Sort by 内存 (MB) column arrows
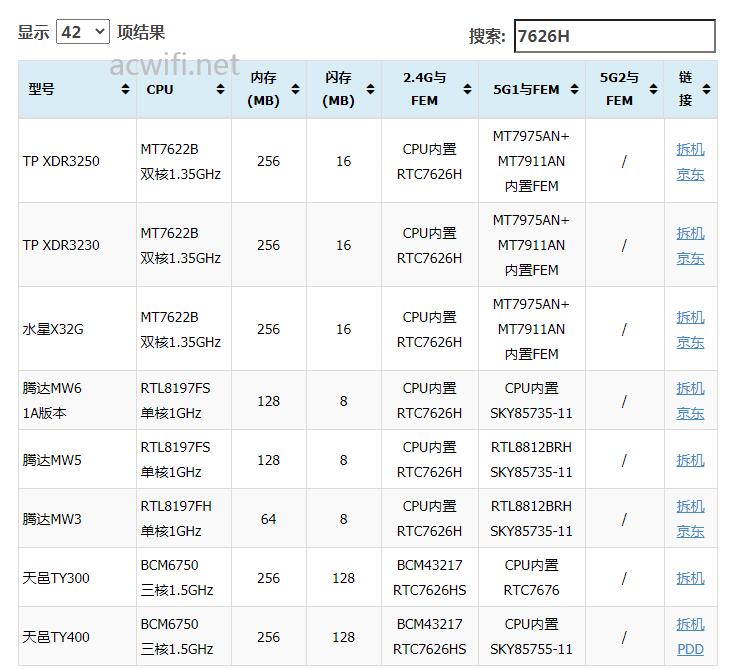This screenshot has width=737, height=670. pyautogui.click(x=295, y=89)
